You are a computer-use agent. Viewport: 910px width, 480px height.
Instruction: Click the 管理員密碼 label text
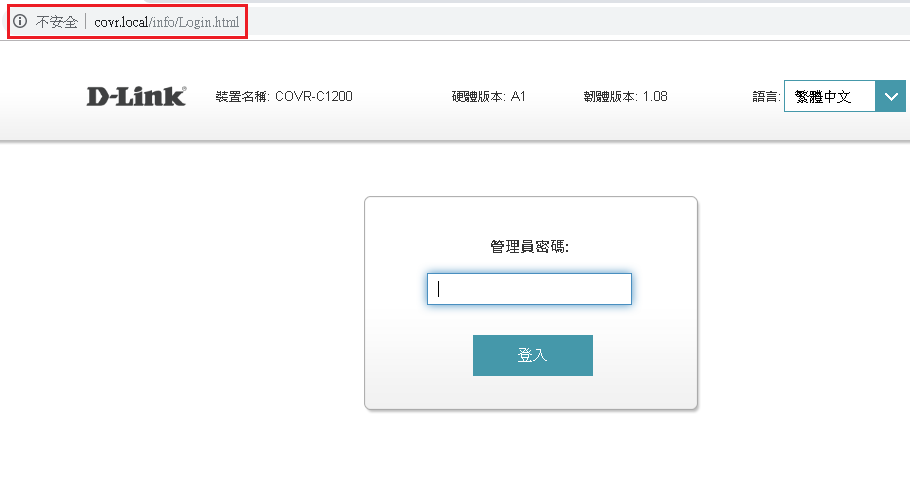529,246
